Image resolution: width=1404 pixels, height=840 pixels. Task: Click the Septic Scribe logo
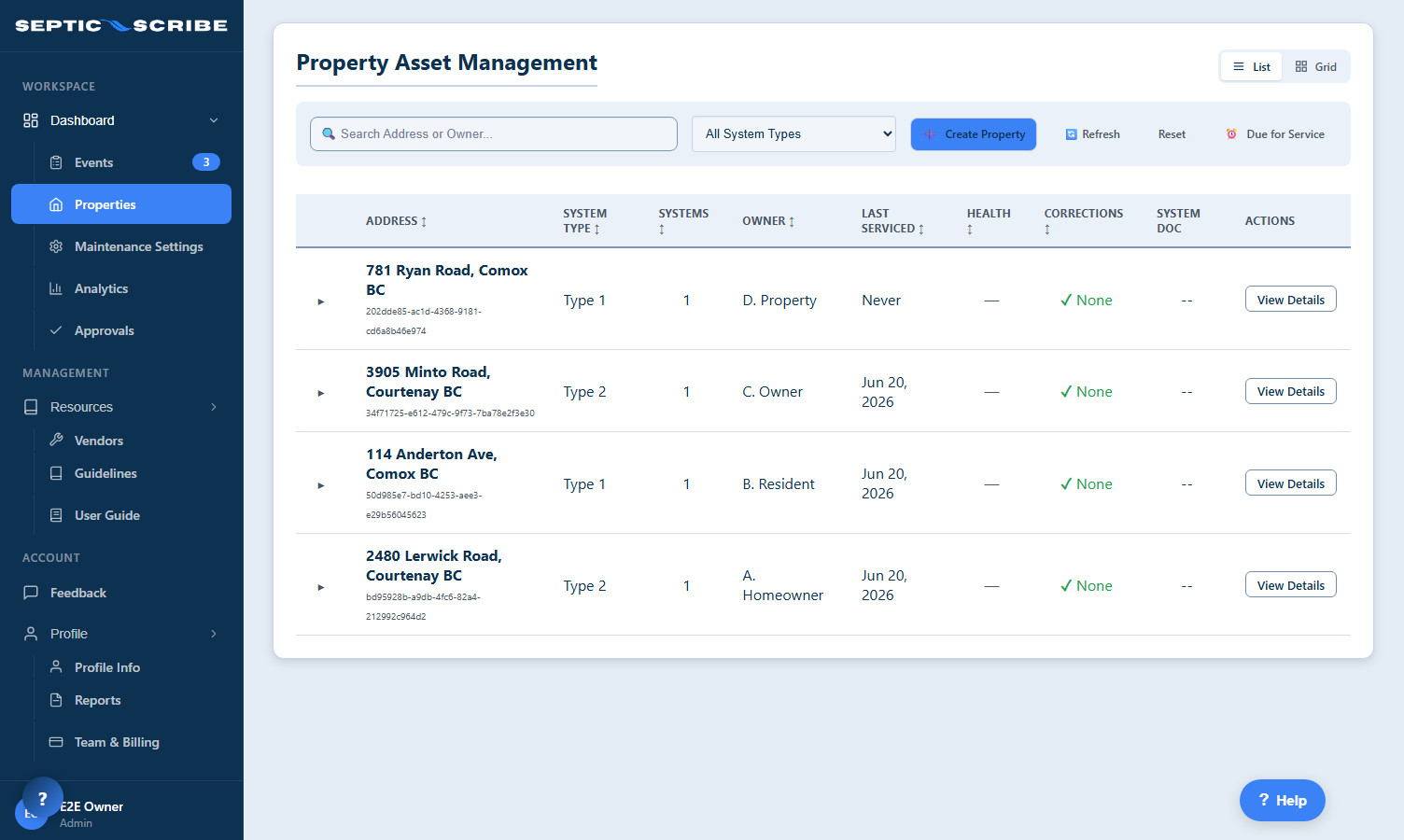point(121,25)
